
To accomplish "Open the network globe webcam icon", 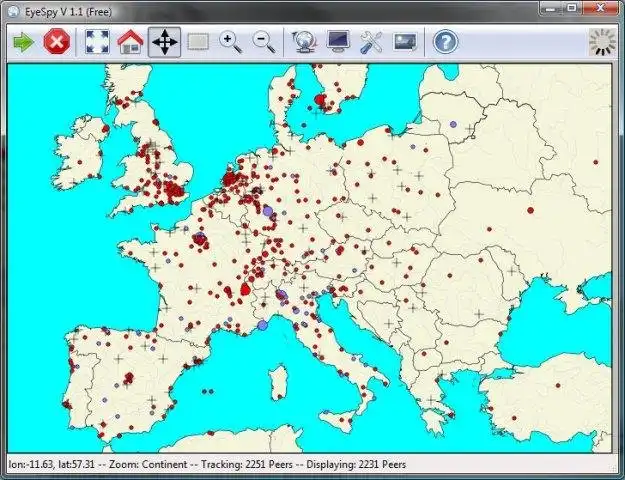I will click(304, 42).
